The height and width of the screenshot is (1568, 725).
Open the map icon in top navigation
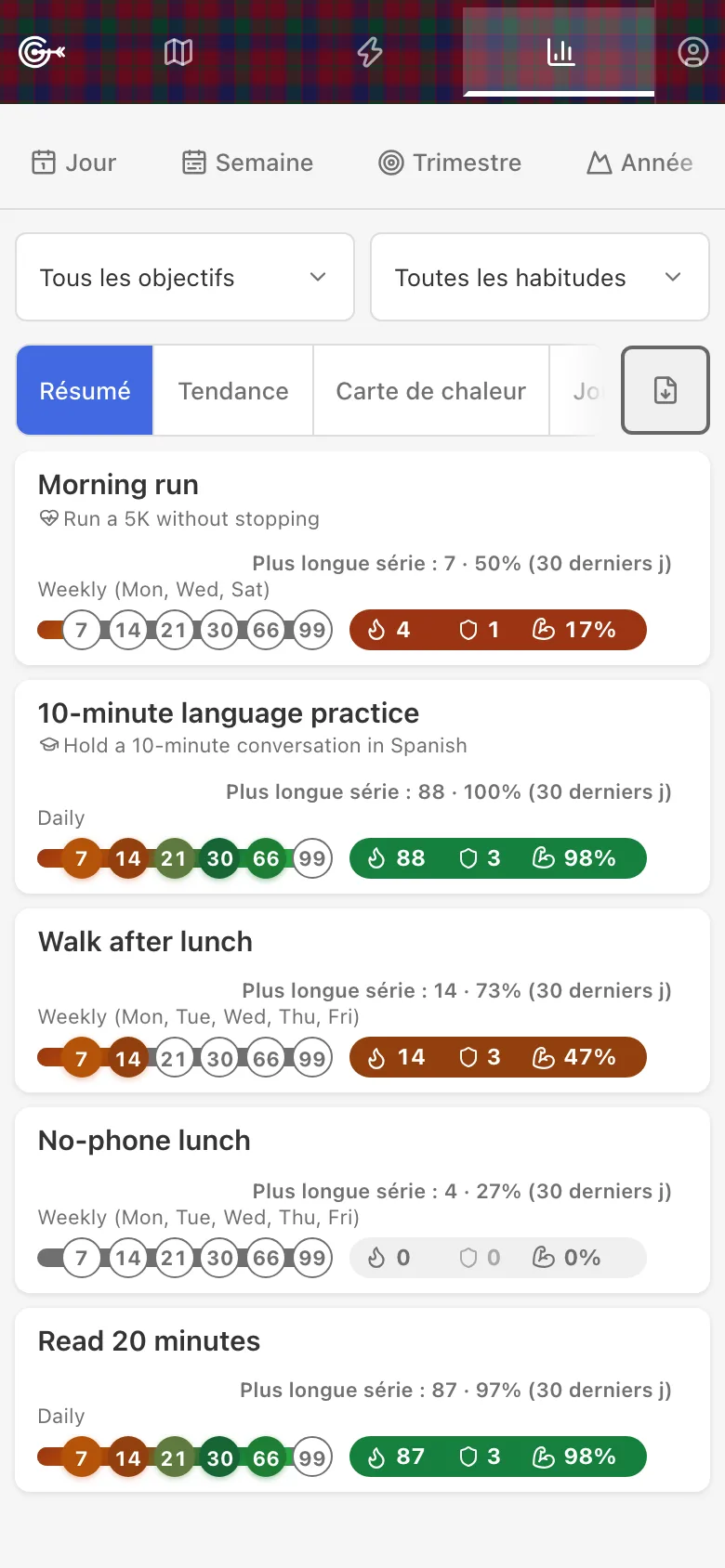(178, 52)
